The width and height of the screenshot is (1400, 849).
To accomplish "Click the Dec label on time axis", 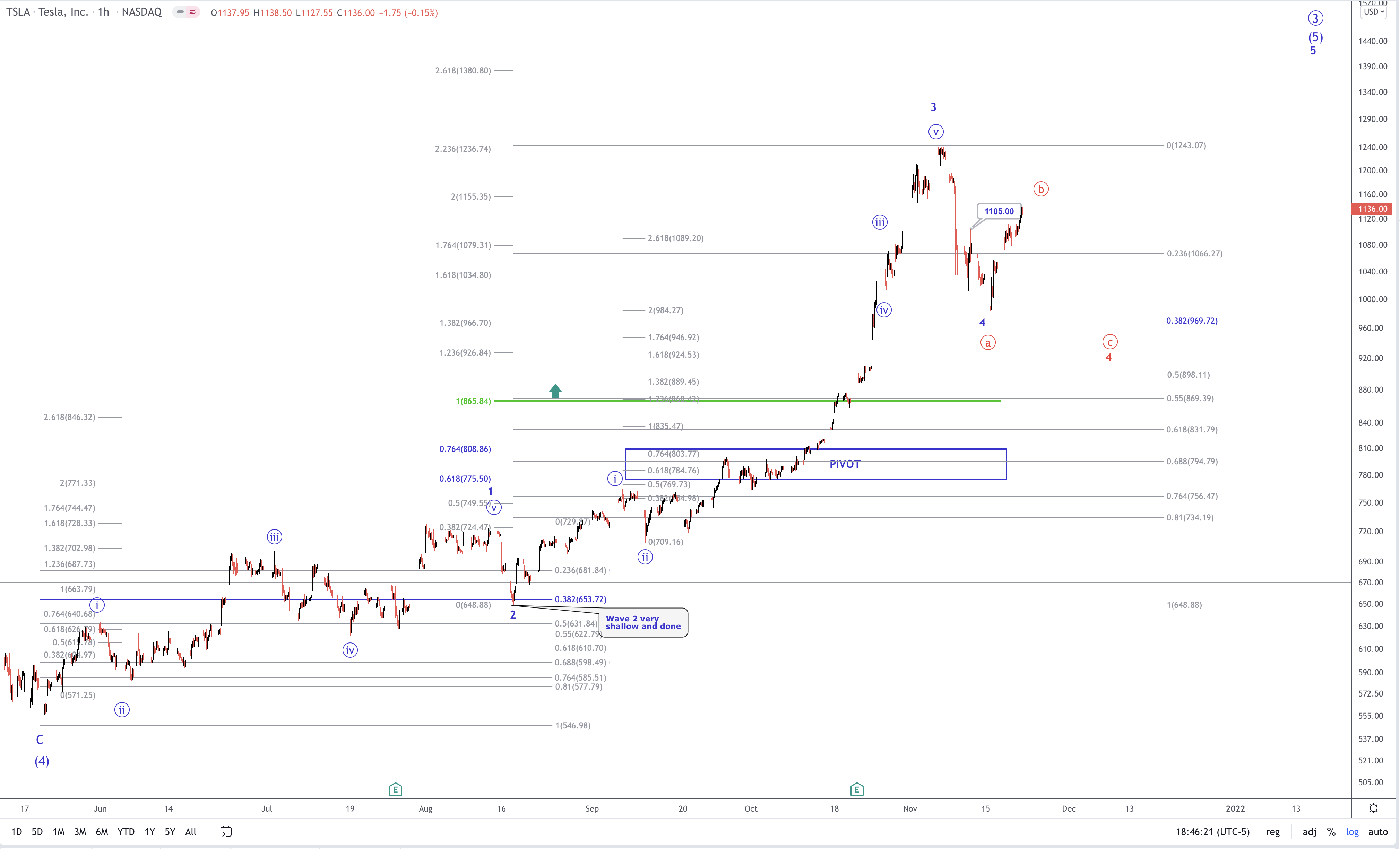I will click(1068, 808).
